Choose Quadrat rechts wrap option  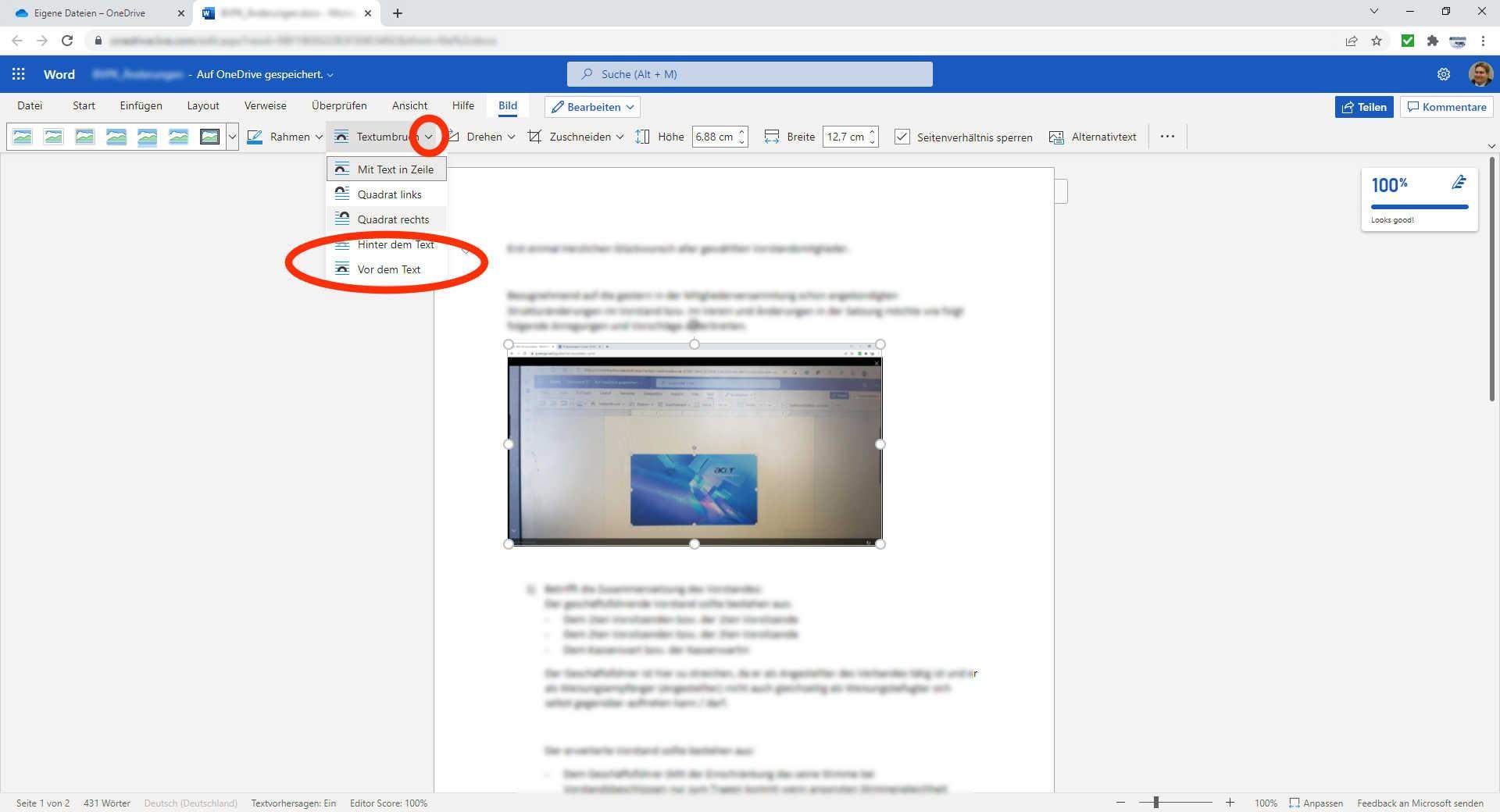coord(387,219)
